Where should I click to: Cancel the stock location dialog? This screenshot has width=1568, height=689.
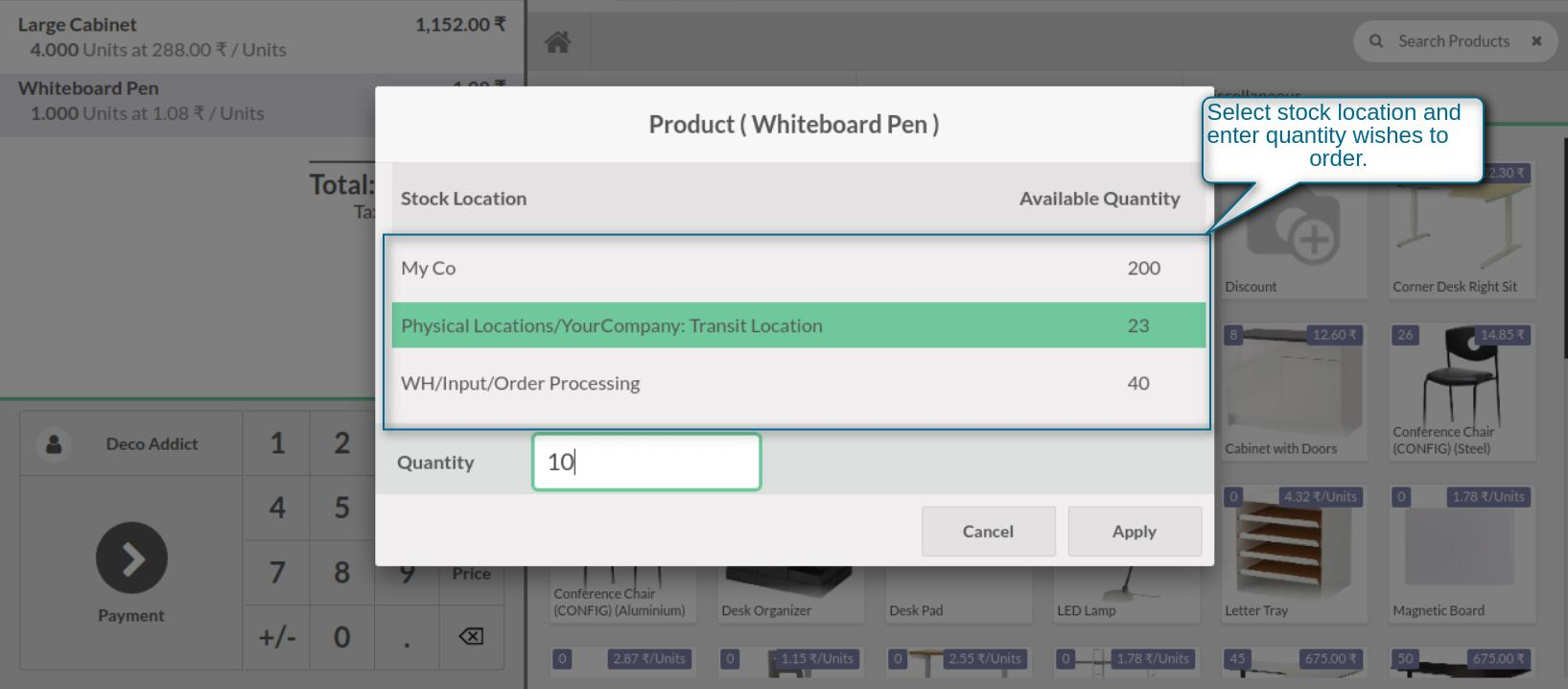[x=988, y=532]
